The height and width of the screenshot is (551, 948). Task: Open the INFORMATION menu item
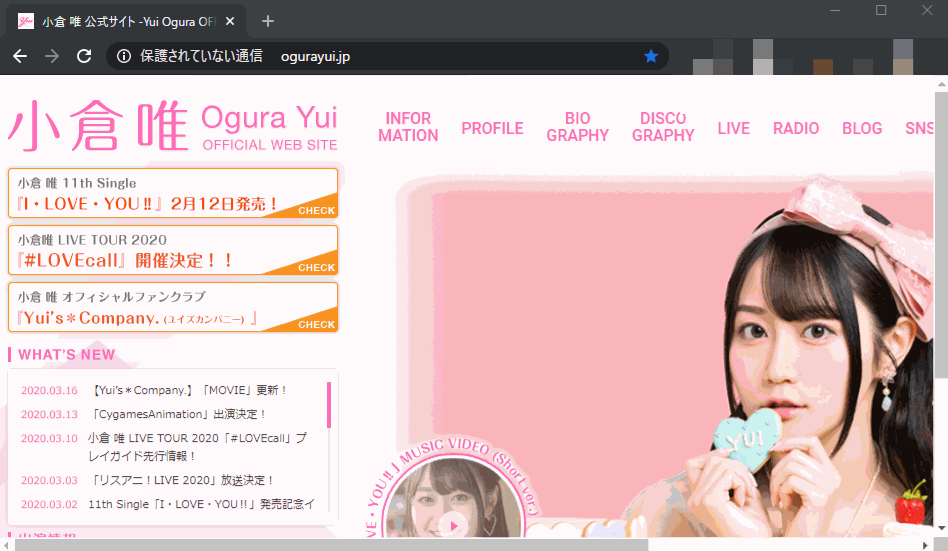click(408, 127)
